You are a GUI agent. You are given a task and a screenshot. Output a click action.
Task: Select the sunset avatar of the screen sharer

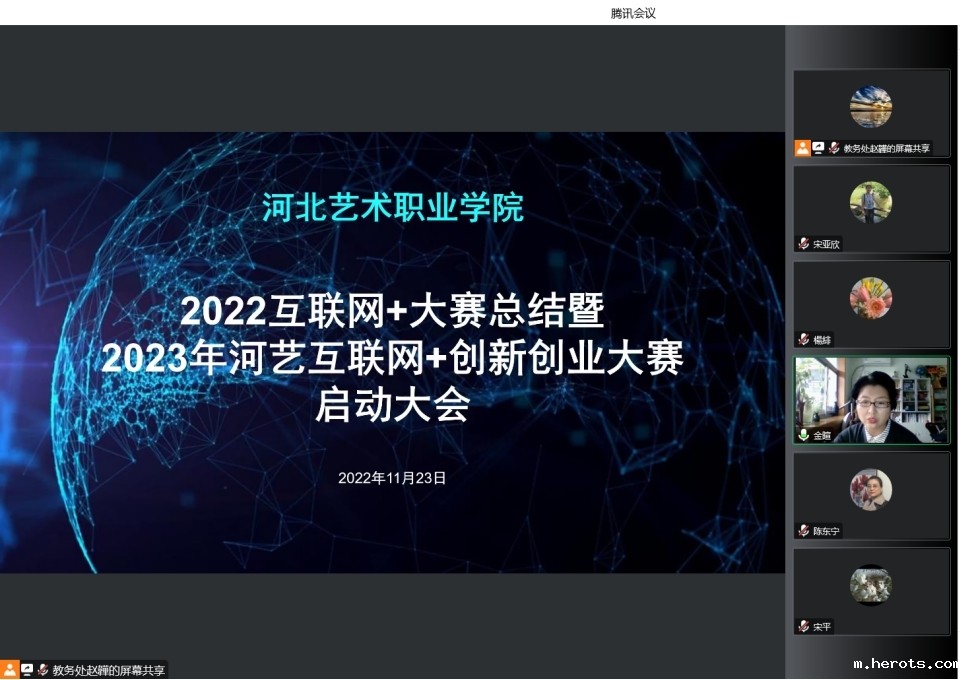(870, 107)
